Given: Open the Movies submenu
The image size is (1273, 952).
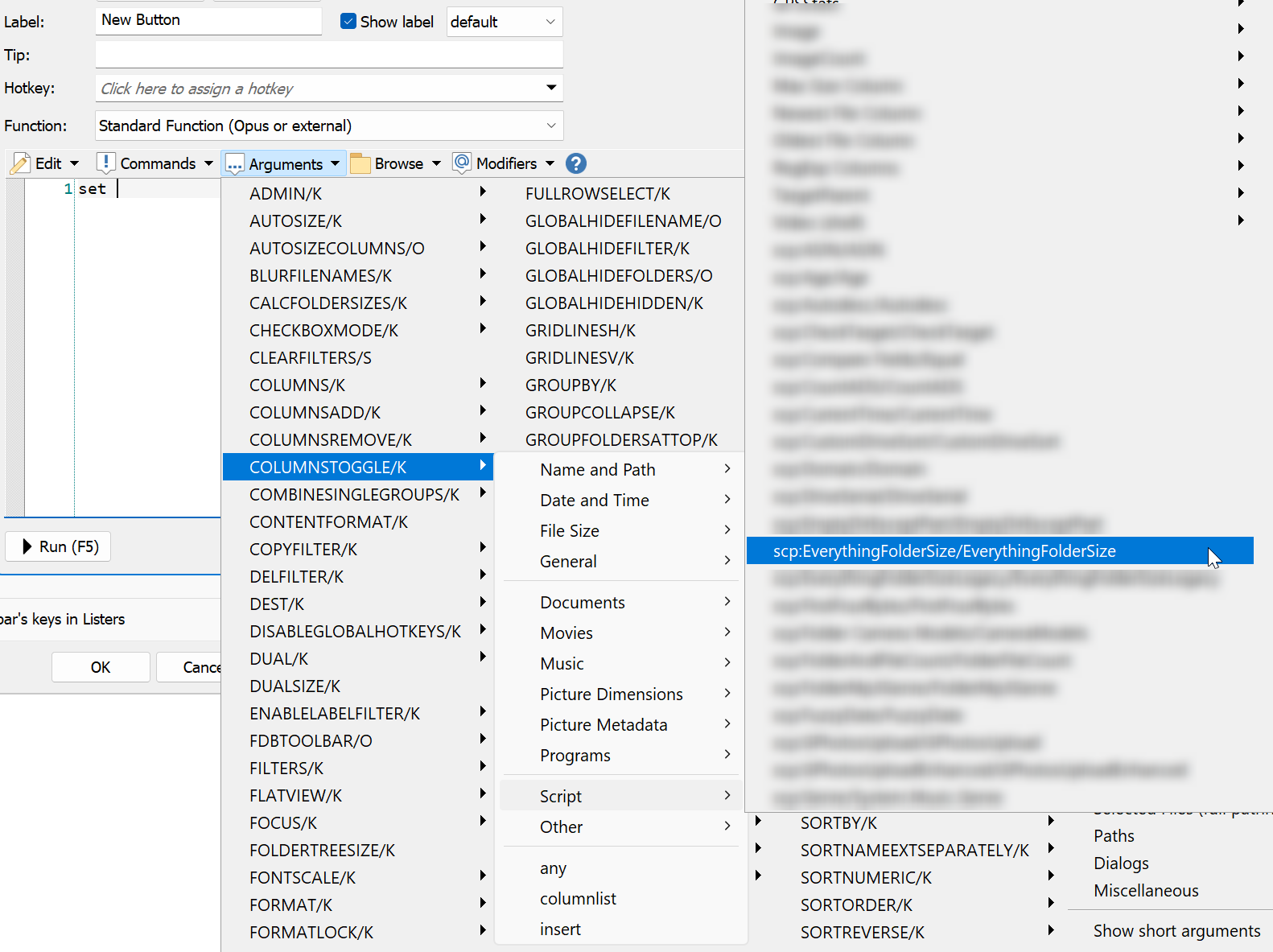Looking at the screenshot, I should pyautogui.click(x=620, y=633).
